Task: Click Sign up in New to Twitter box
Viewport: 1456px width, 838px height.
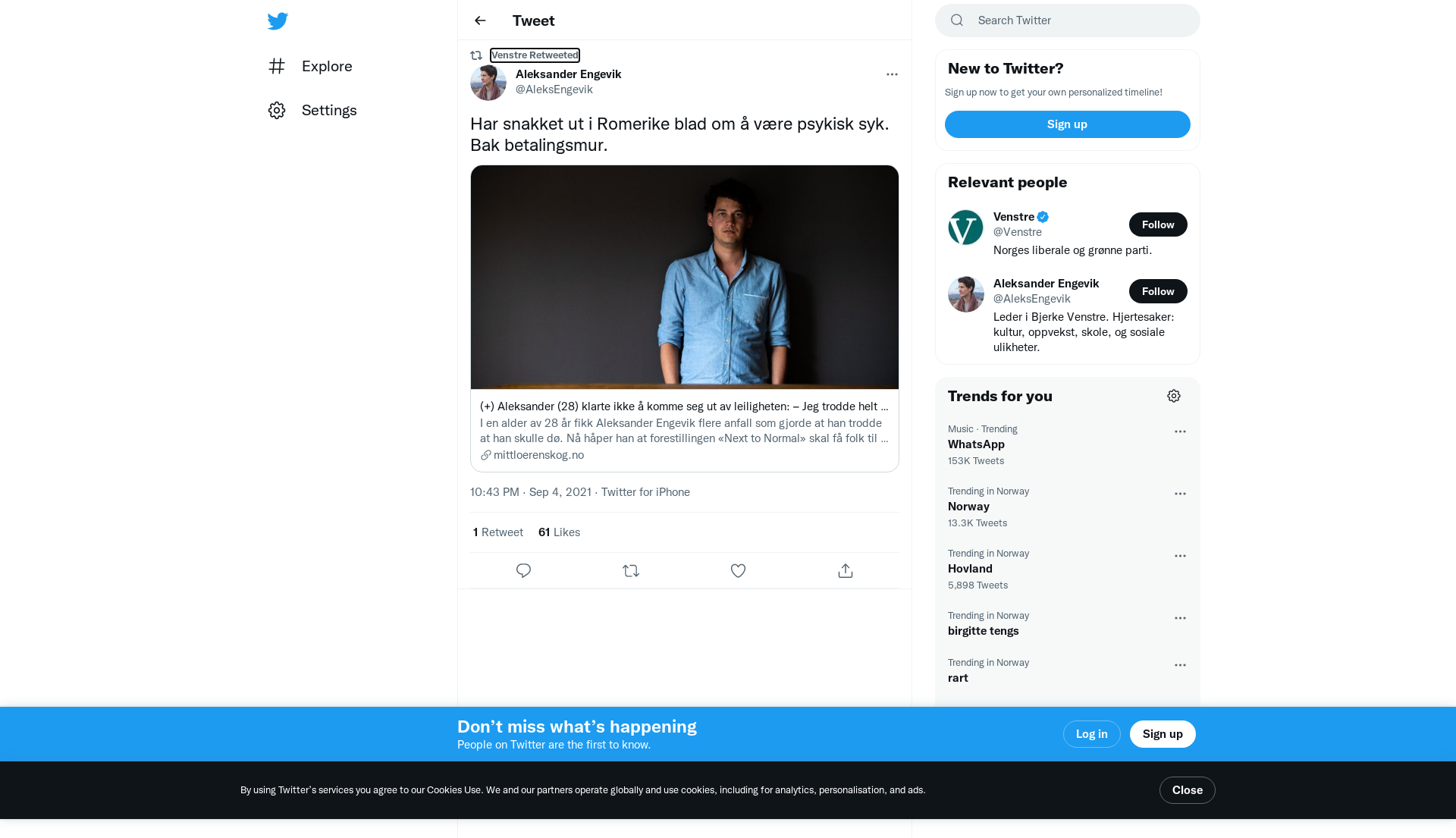Action: tap(1067, 124)
